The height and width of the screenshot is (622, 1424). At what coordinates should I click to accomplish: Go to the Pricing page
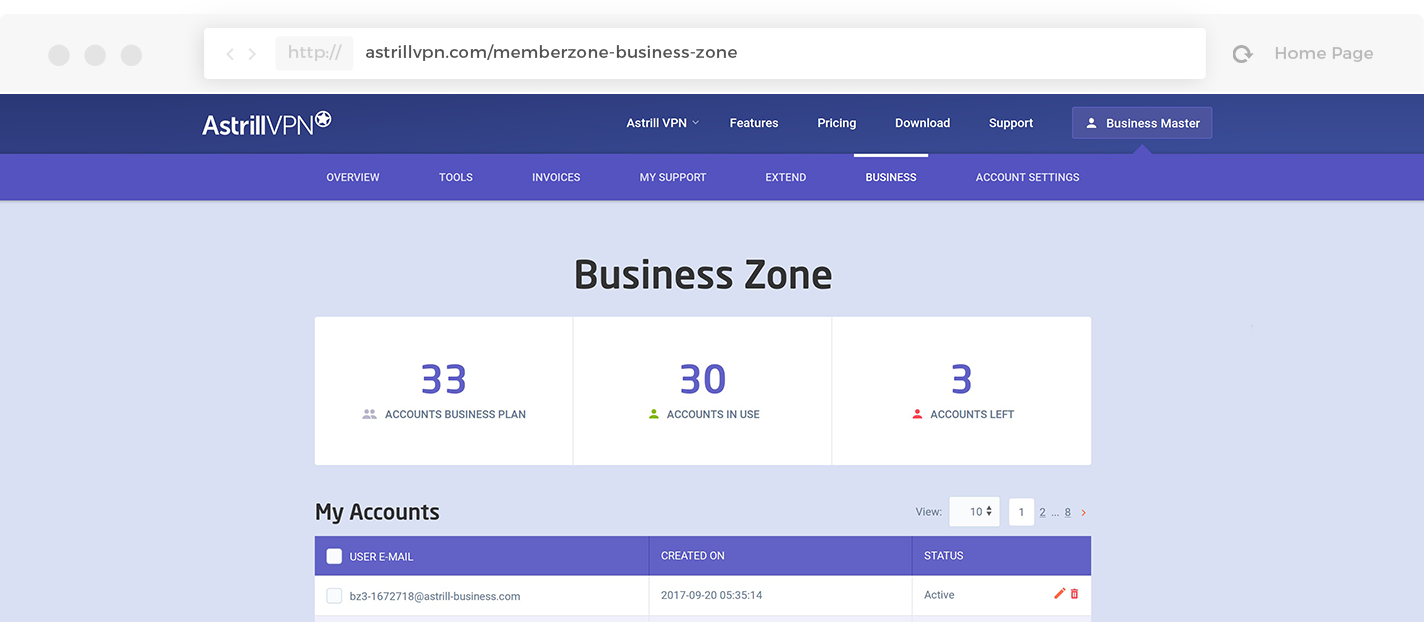[836, 123]
